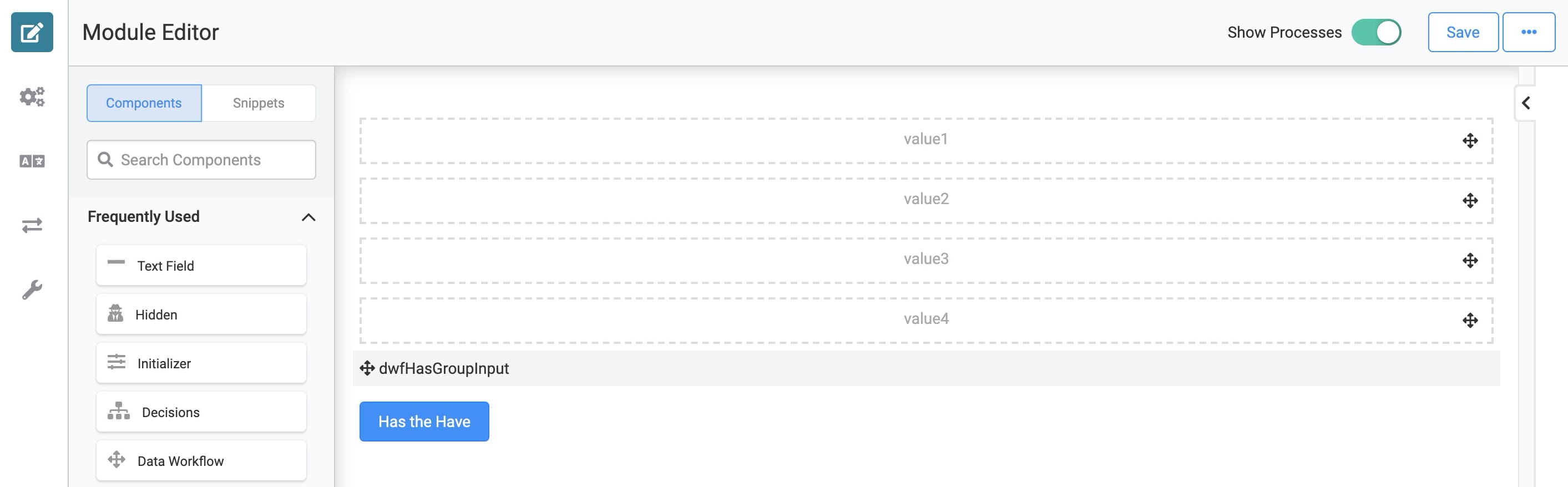Click the move handle on value3 row
1568x487 pixels.
click(x=1470, y=261)
